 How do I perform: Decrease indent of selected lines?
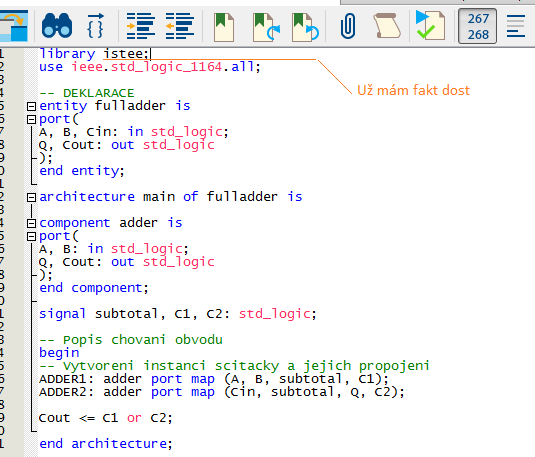[180, 26]
